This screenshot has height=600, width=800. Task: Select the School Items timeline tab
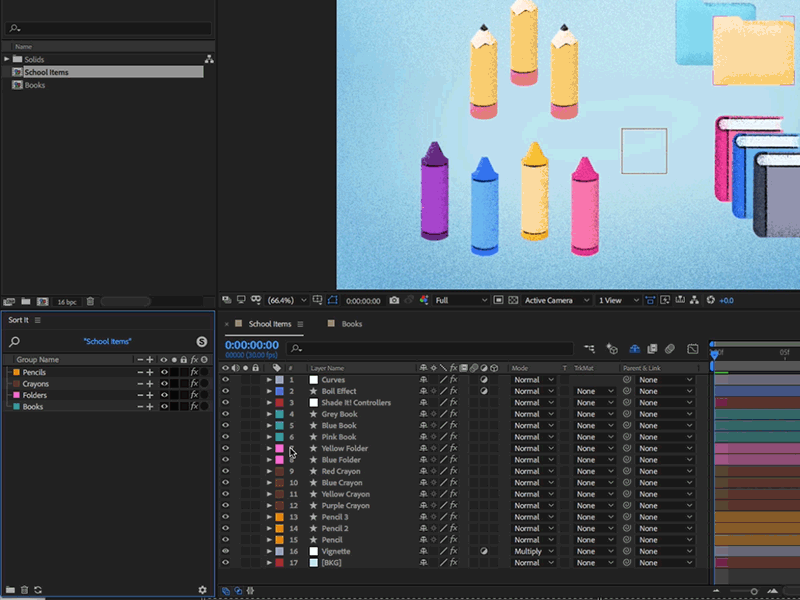coord(269,324)
